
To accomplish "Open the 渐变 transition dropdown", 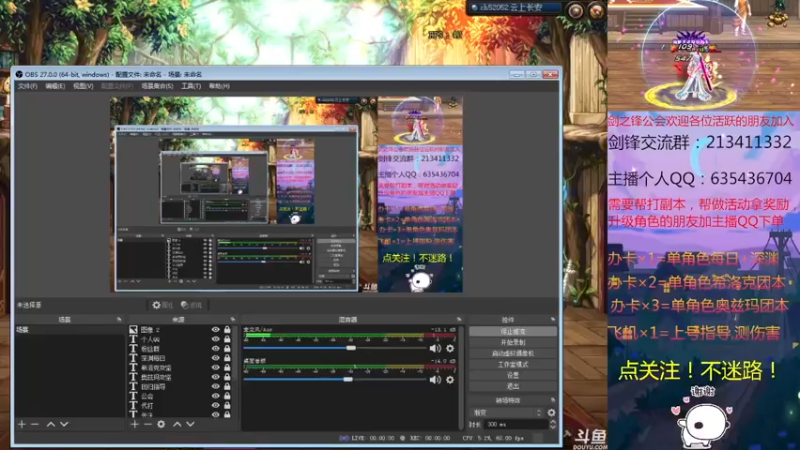I will (508, 412).
